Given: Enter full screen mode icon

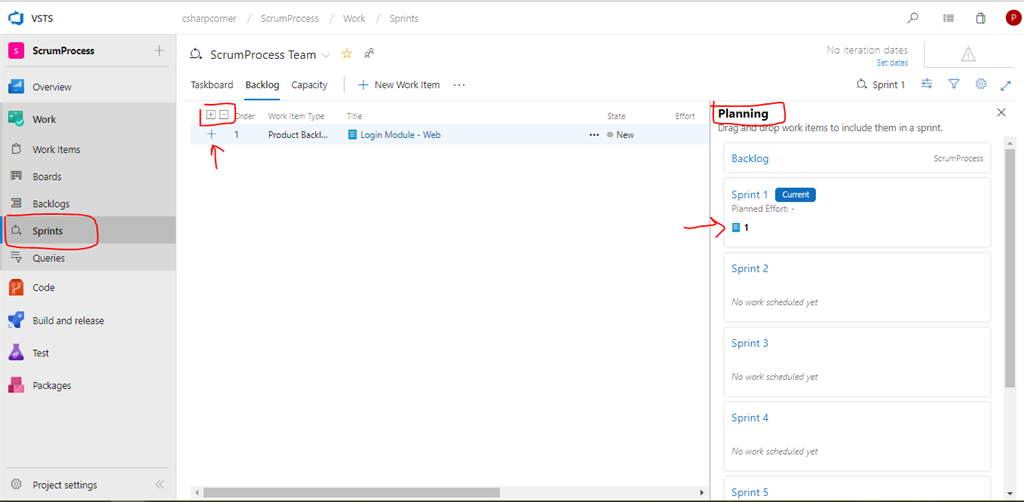Looking at the screenshot, I should tap(1006, 85).
